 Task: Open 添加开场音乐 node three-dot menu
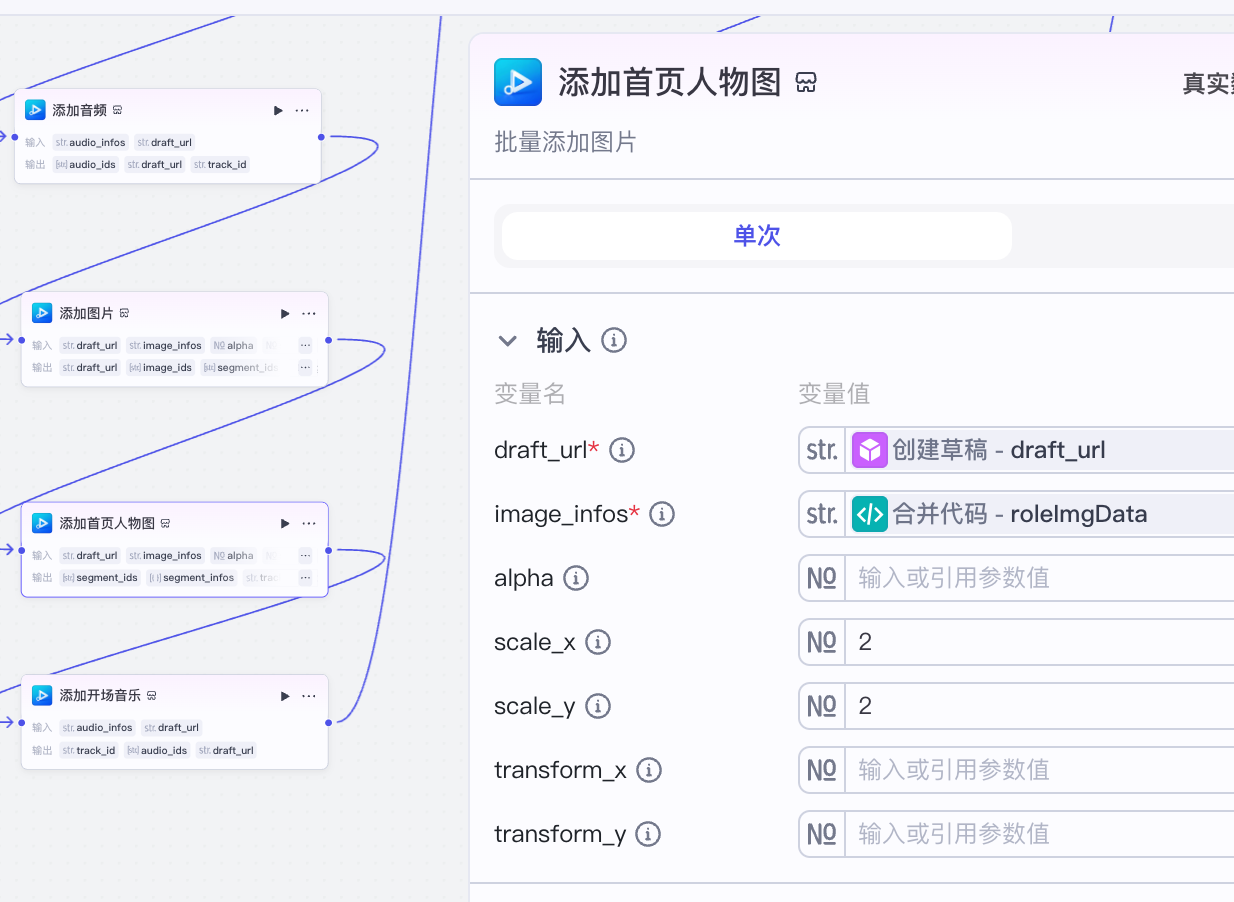click(x=309, y=696)
